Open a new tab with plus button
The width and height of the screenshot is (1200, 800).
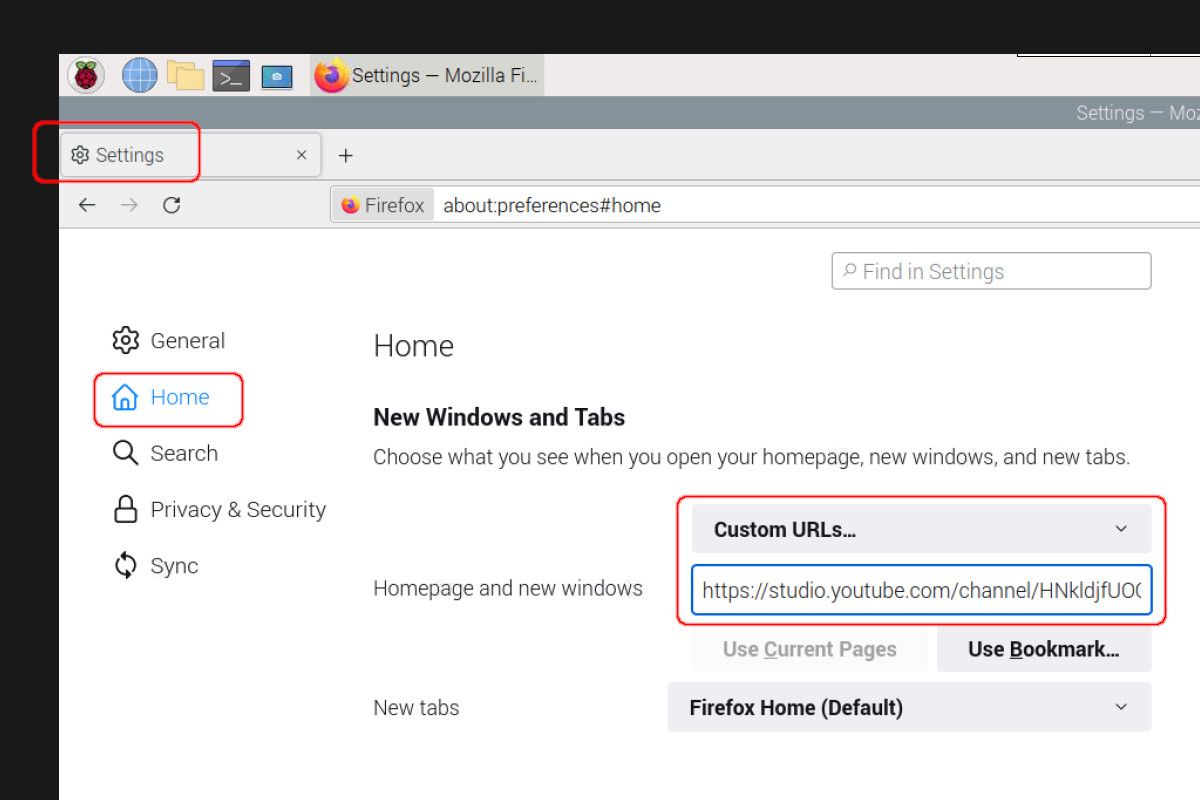(x=346, y=155)
